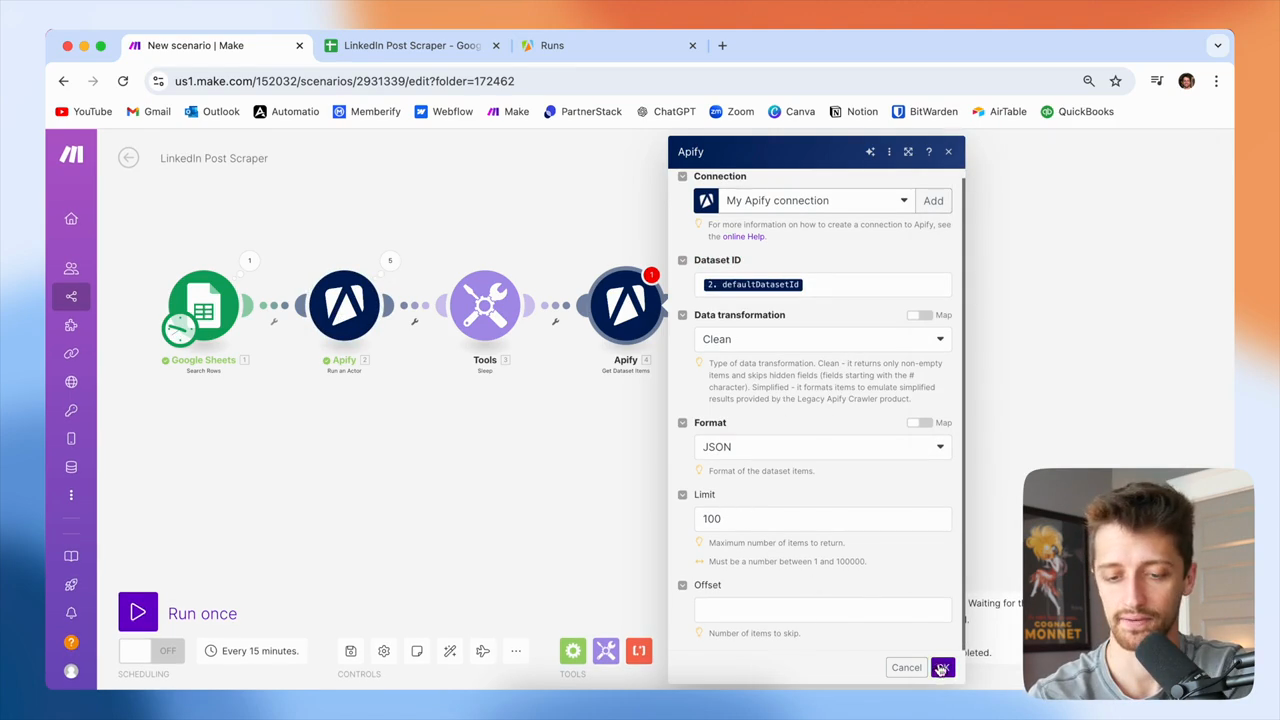
Task: Toggle the Format field checkbox
Action: [683, 423]
